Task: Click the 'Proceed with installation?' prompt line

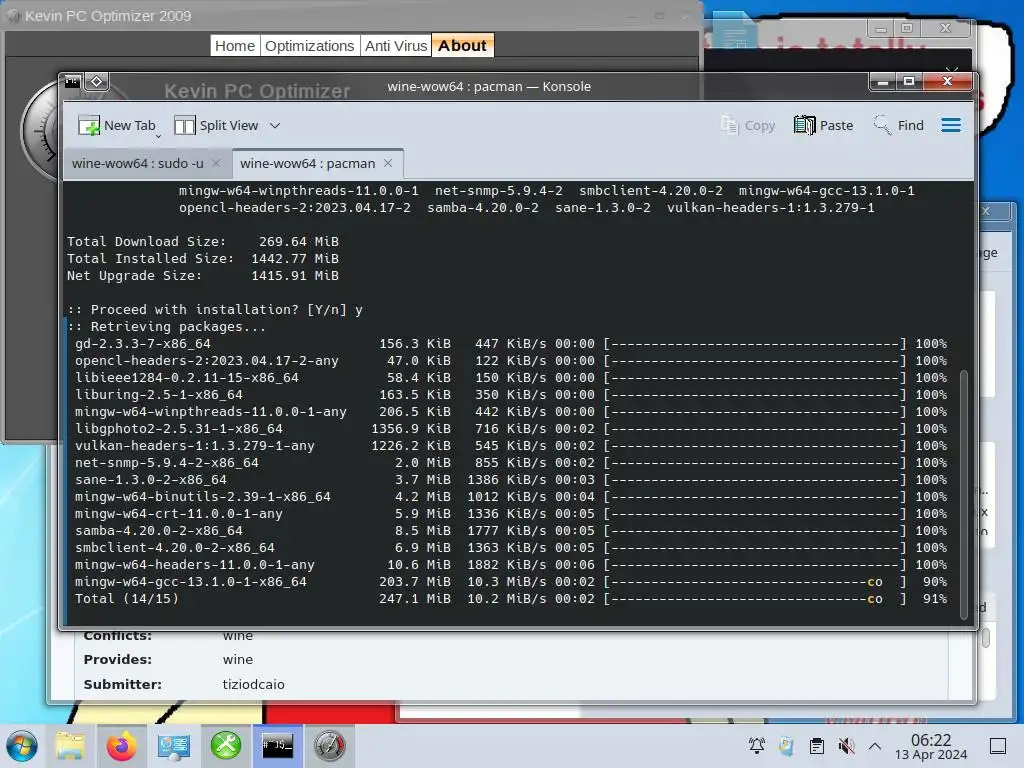Action: tap(215, 310)
